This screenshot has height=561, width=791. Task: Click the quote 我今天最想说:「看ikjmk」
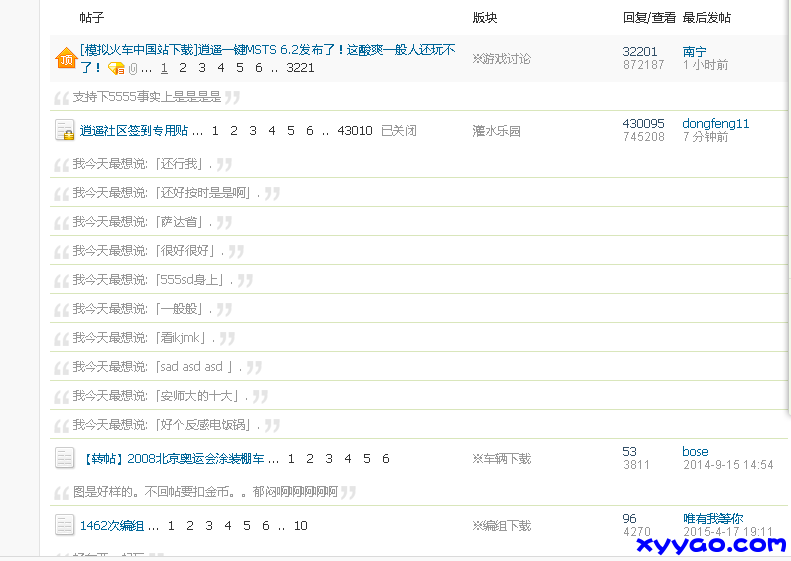pyautogui.click(x=144, y=338)
